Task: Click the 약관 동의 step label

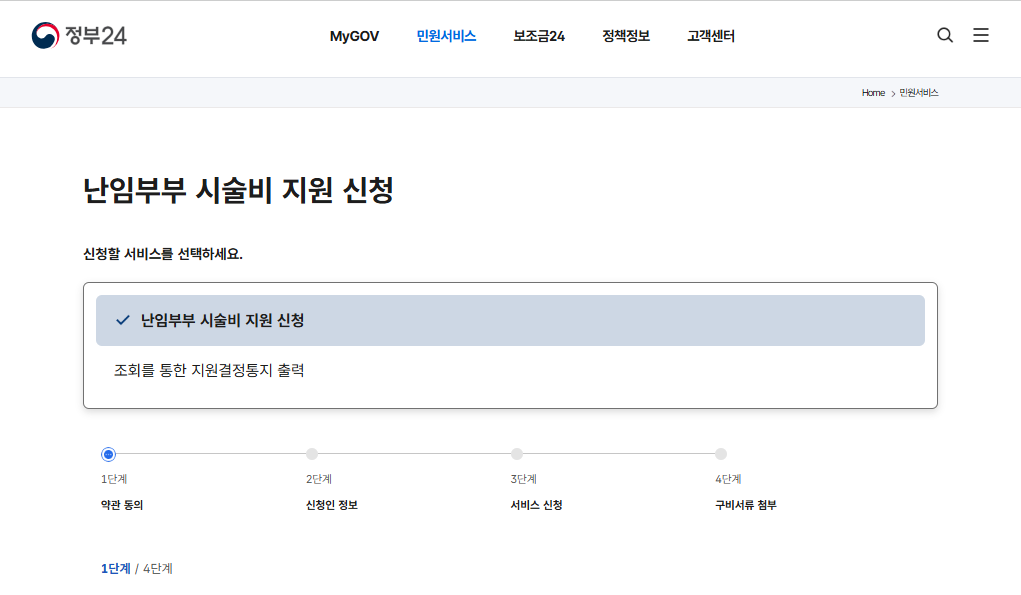Action: tap(122, 505)
